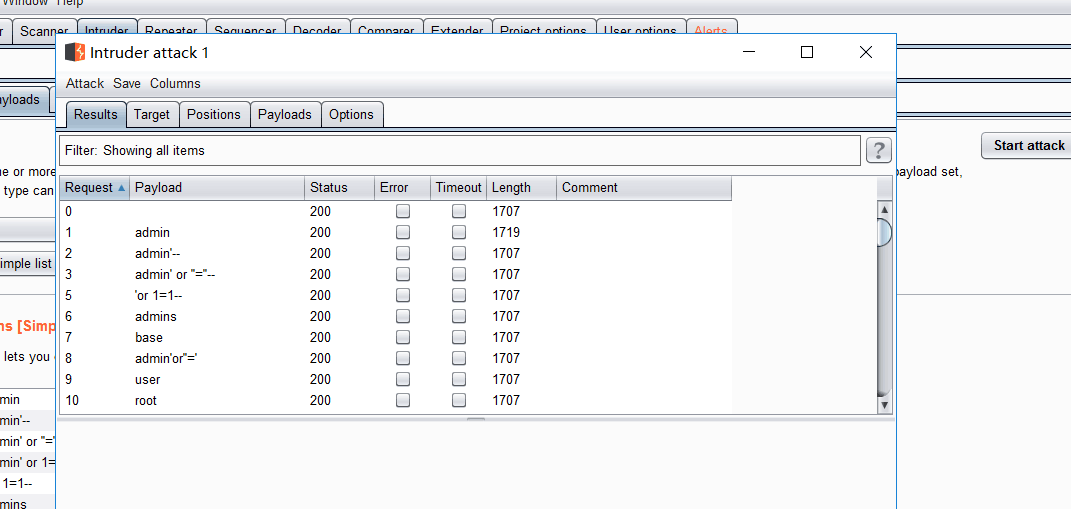Sort by the Request column header
Image resolution: width=1071 pixels, height=509 pixels.
click(x=95, y=188)
